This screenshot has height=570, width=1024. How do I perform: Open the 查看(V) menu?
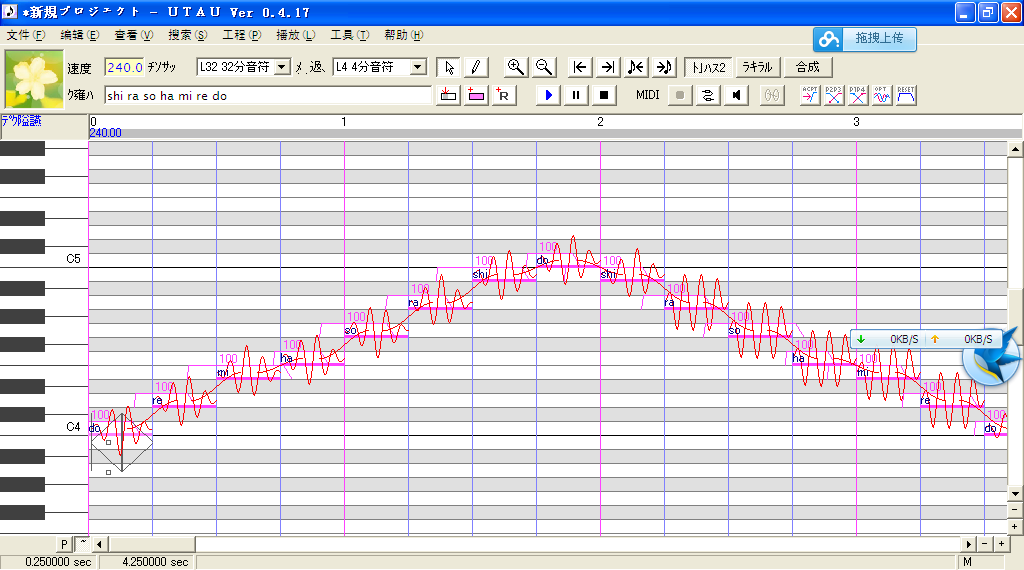(x=133, y=35)
